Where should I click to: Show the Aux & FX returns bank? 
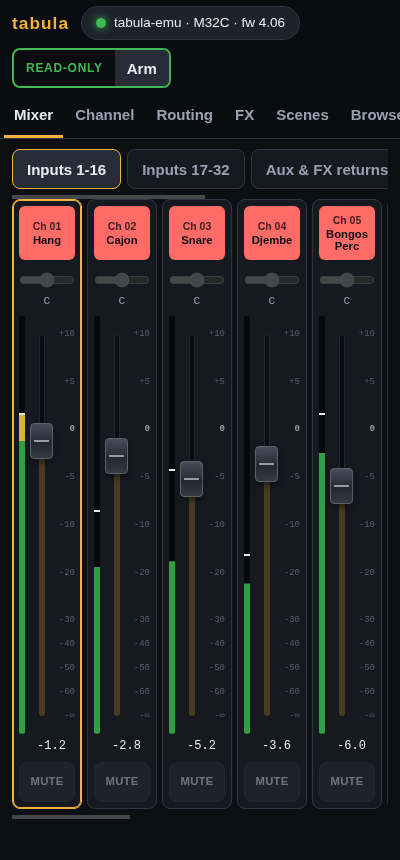tap(320, 169)
